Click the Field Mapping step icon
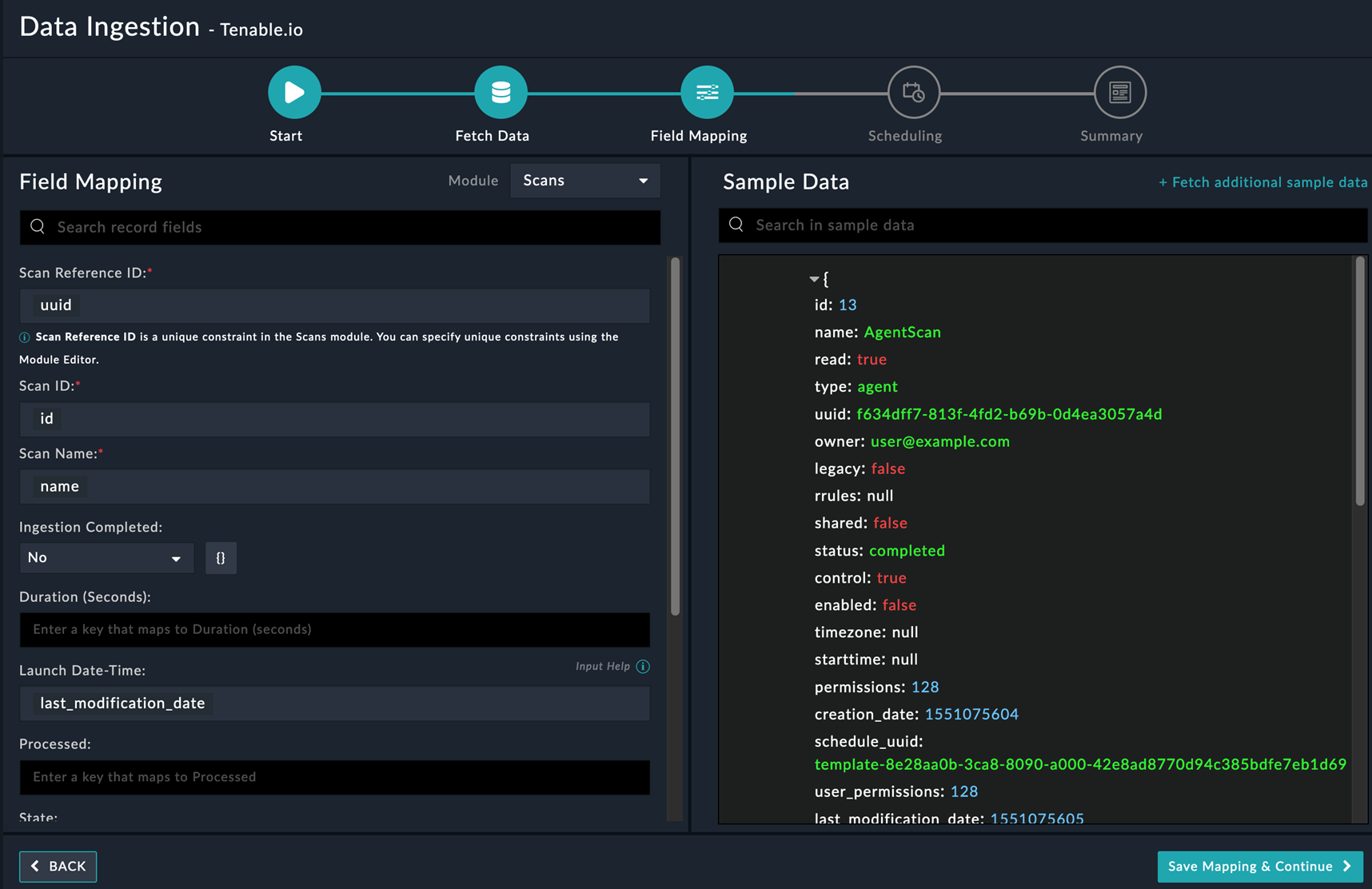1372x889 pixels. point(707,93)
